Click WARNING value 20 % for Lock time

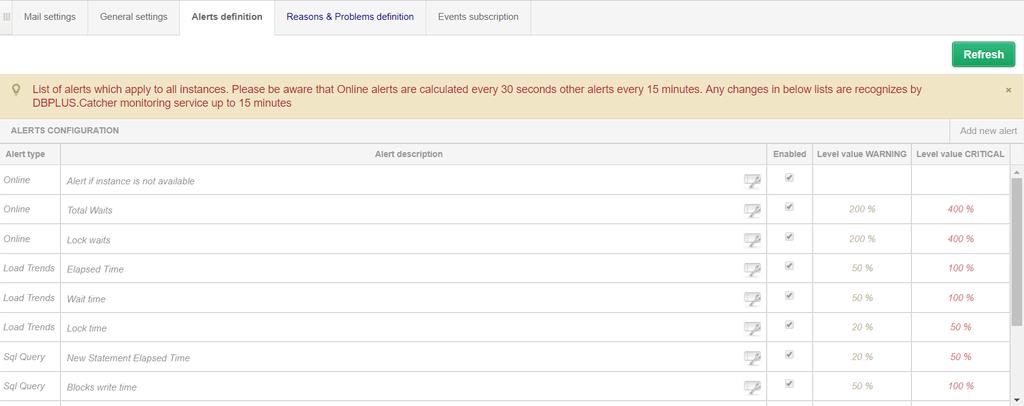pyautogui.click(x=862, y=327)
